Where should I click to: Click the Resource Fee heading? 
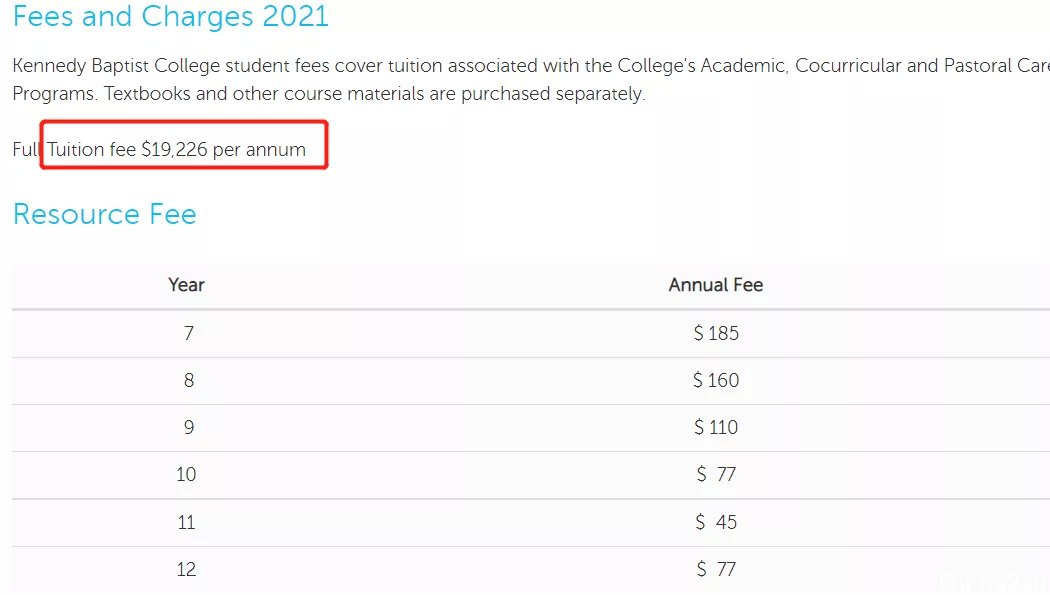click(x=104, y=214)
